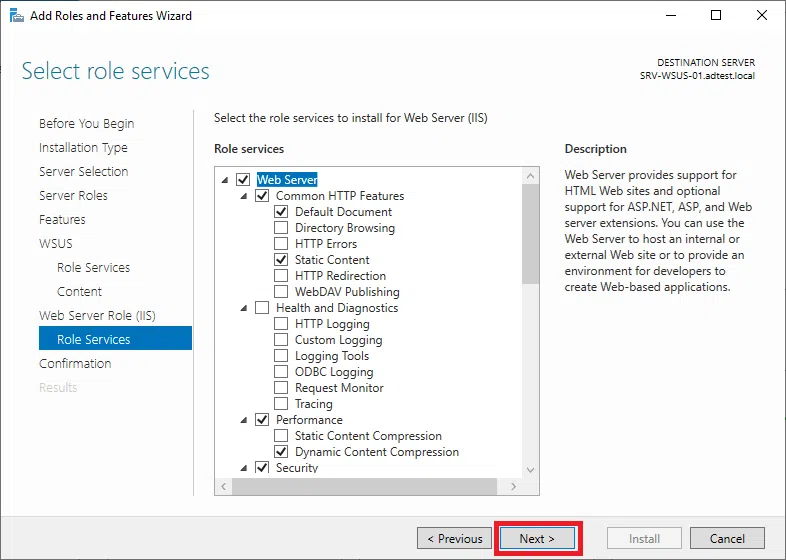Check the Directory Browsing checkbox
This screenshot has height=560, width=786.
281,228
